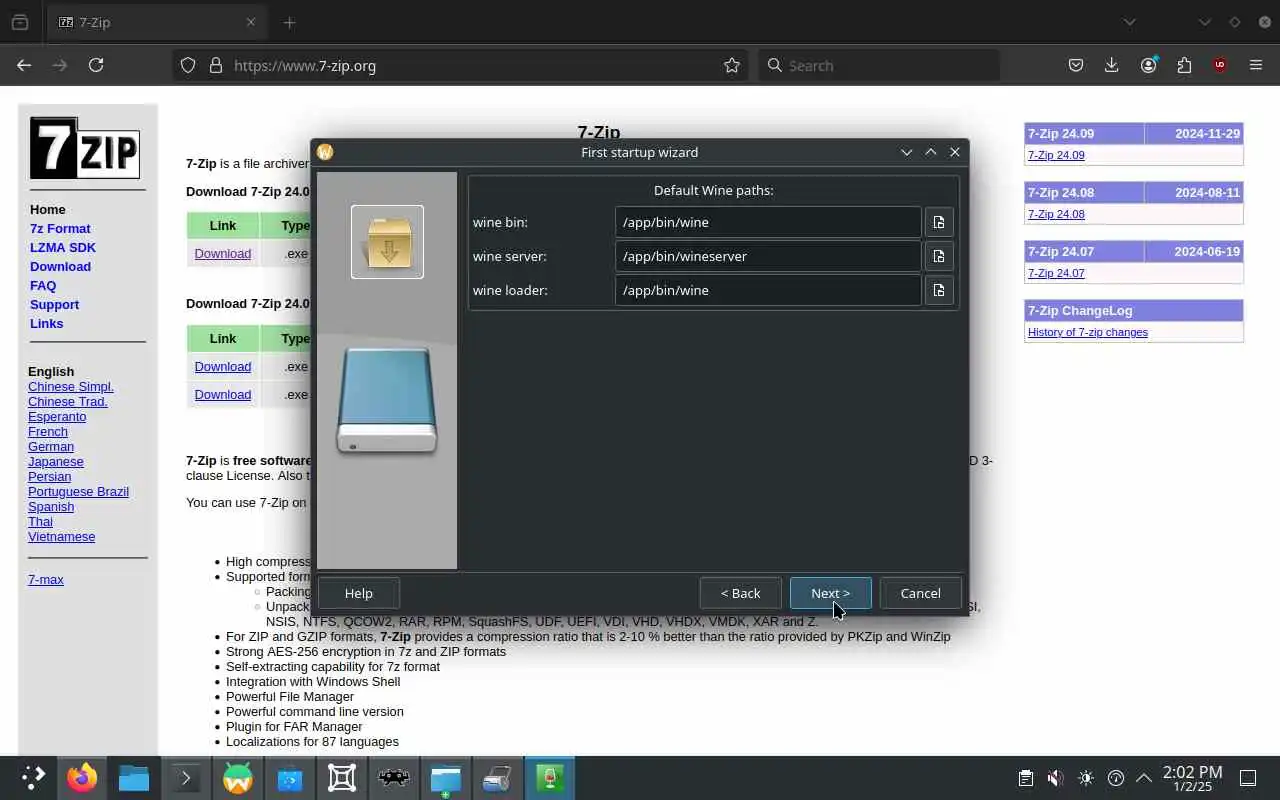Bookmark this page with the star
Image resolution: width=1280 pixels, height=800 pixels.
click(x=732, y=65)
